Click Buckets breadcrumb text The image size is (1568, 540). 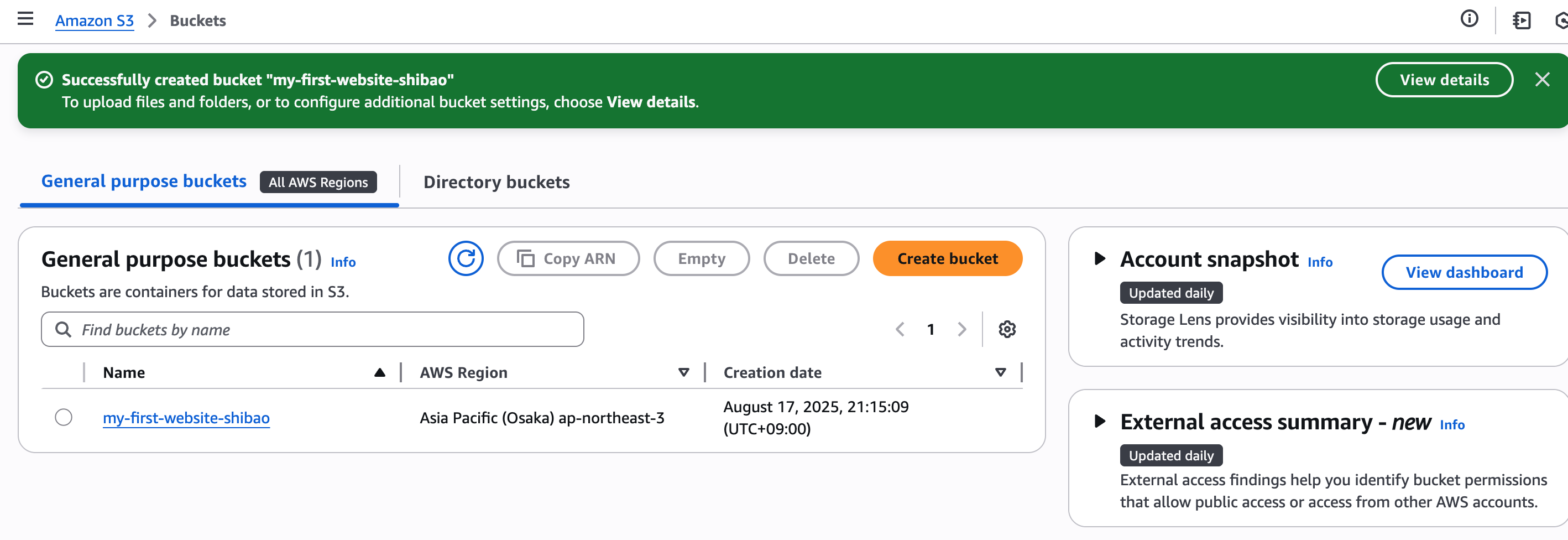[x=198, y=20]
